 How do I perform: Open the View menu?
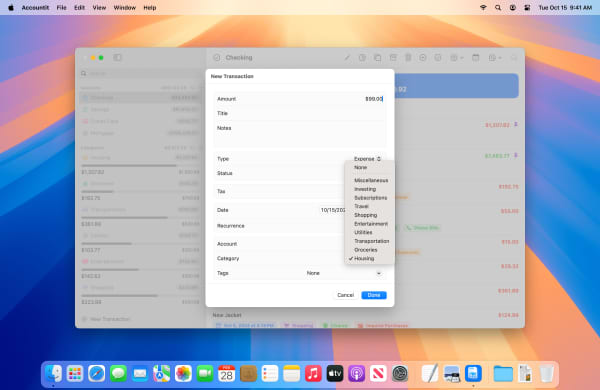coord(99,8)
